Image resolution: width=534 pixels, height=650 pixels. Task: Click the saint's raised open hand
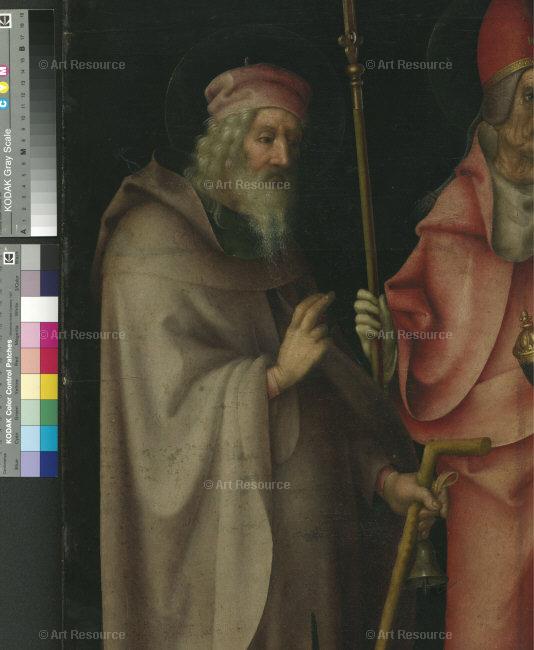click(x=301, y=342)
